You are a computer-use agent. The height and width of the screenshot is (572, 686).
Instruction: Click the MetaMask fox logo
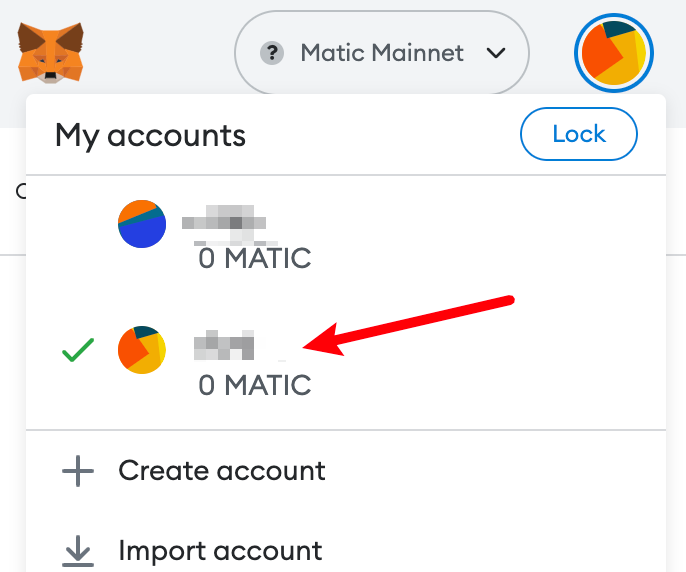[x=50, y=53]
